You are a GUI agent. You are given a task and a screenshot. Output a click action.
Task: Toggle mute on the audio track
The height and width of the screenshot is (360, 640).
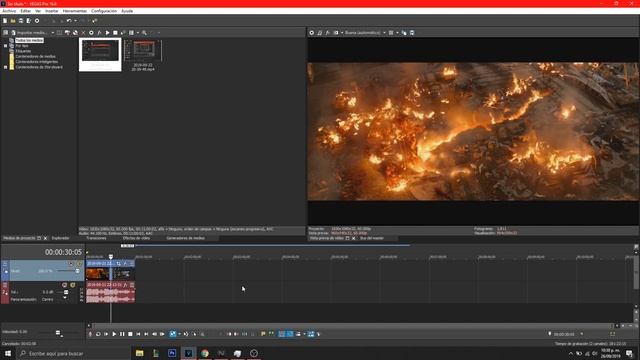tap(64, 285)
